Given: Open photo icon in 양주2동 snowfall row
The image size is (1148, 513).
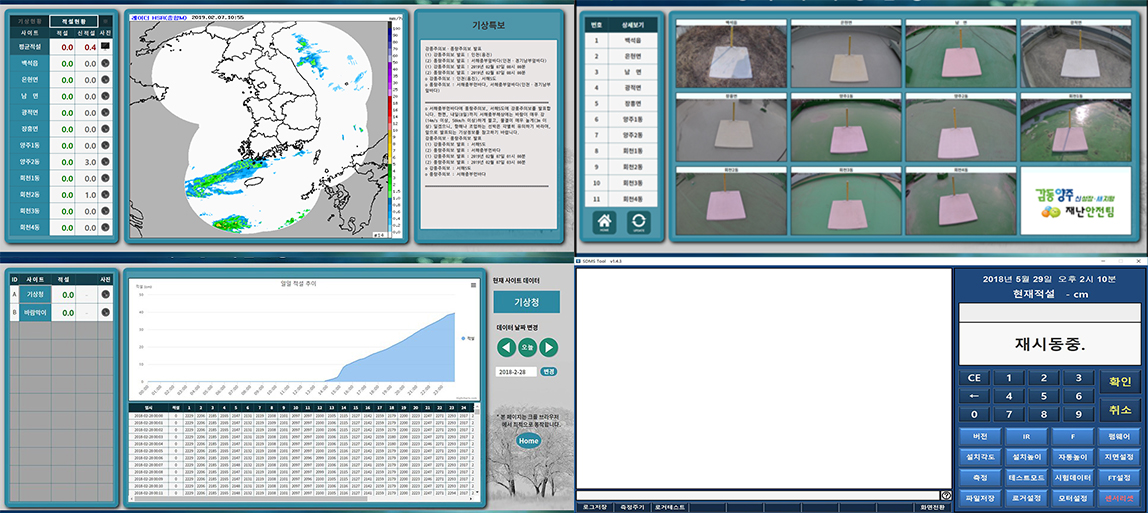Looking at the screenshot, I should pyautogui.click(x=105, y=162).
